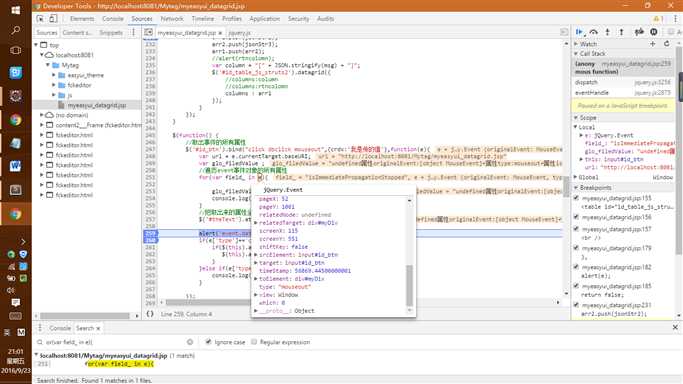Disable breakpoint at myeasyui_datagrid.jsp:155

[x=577, y=198]
